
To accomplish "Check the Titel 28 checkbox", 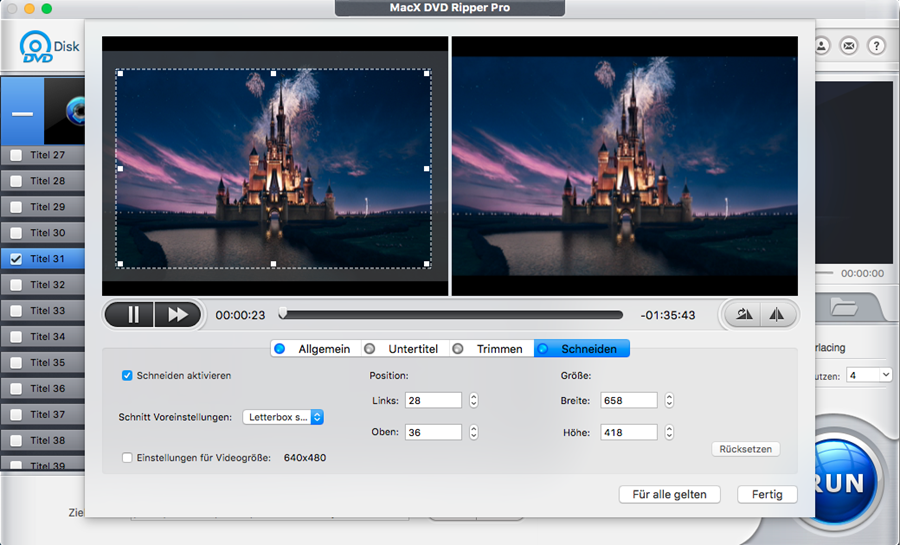I will [x=16, y=181].
